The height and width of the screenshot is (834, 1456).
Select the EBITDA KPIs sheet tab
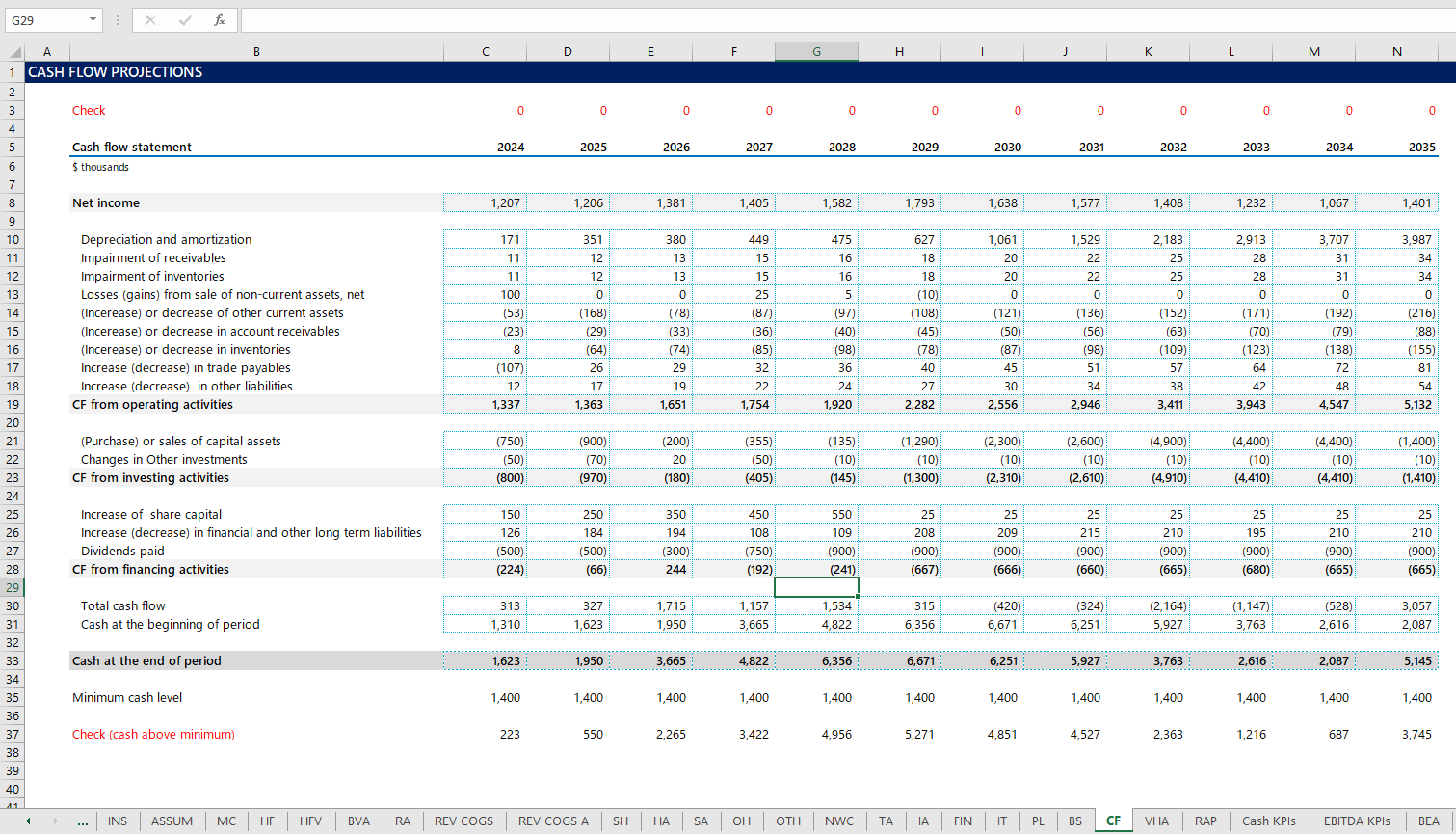(1356, 821)
